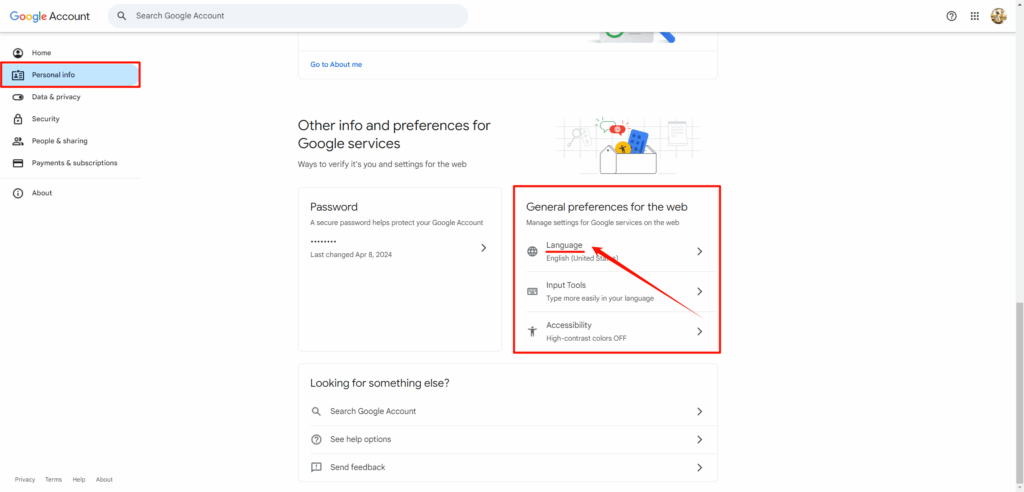Follow the Go to About me link
Image resolution: width=1024 pixels, height=492 pixels.
(x=336, y=64)
